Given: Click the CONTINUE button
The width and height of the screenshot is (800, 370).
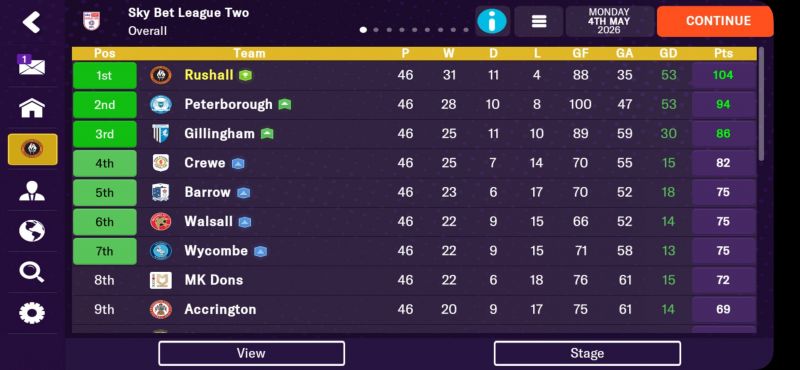Looking at the screenshot, I should pos(715,21).
